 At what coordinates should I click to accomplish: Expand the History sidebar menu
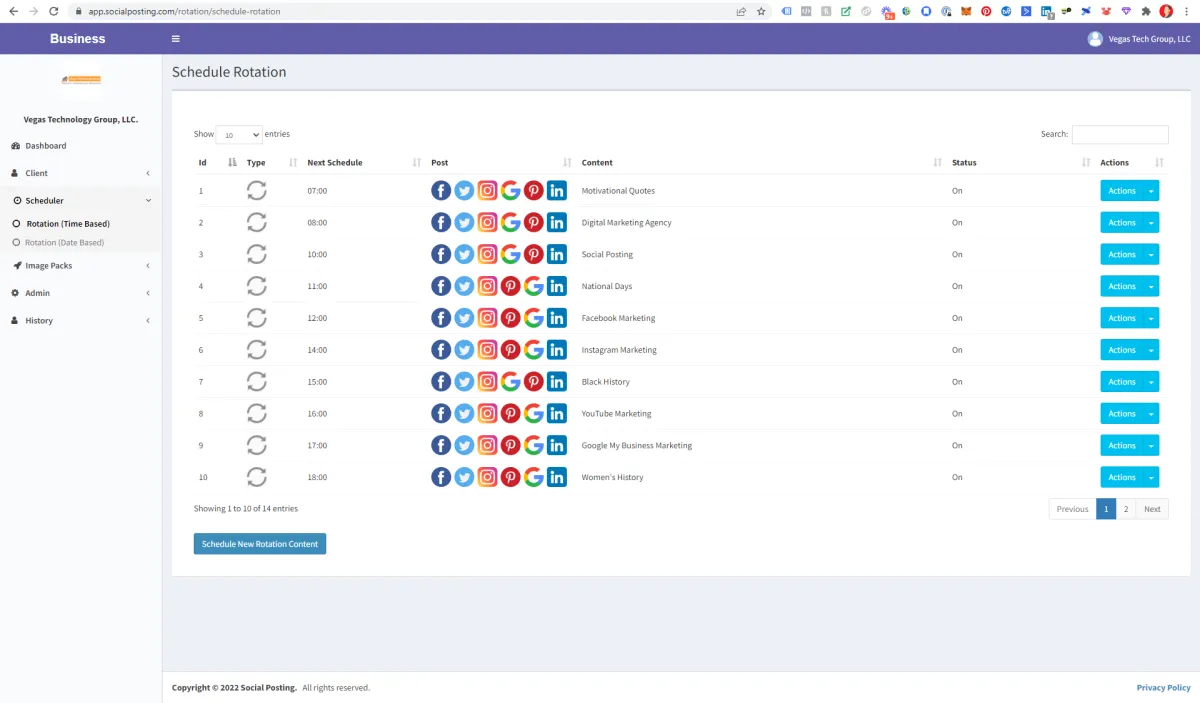(x=80, y=321)
